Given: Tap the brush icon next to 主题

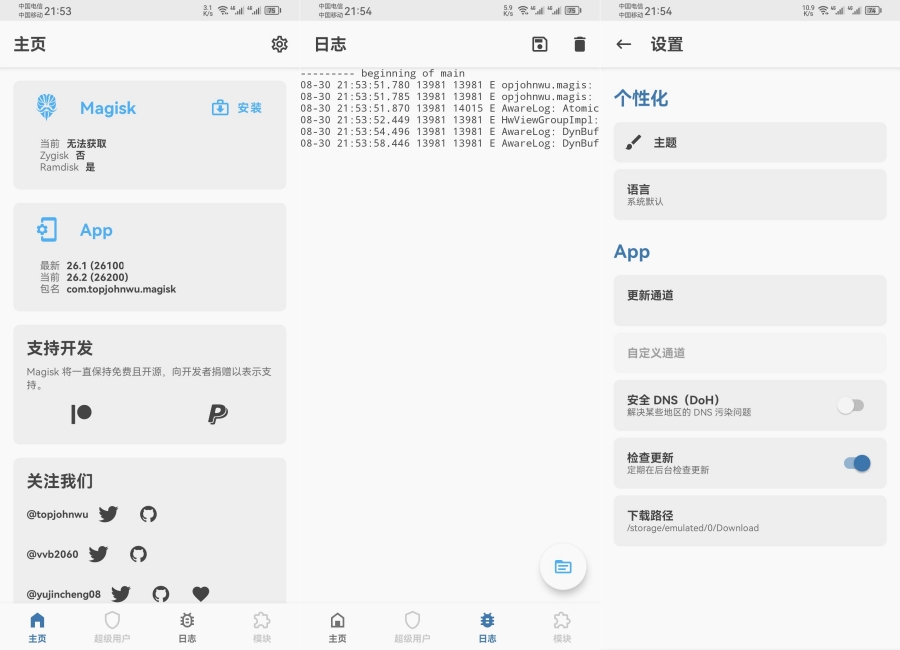Looking at the screenshot, I should [x=633, y=142].
